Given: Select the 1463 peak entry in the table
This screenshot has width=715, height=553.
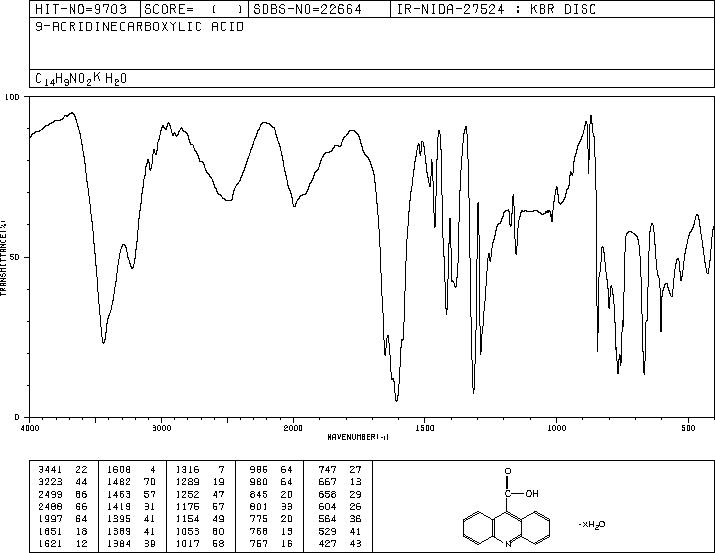Looking at the screenshot, I should pos(131,494).
